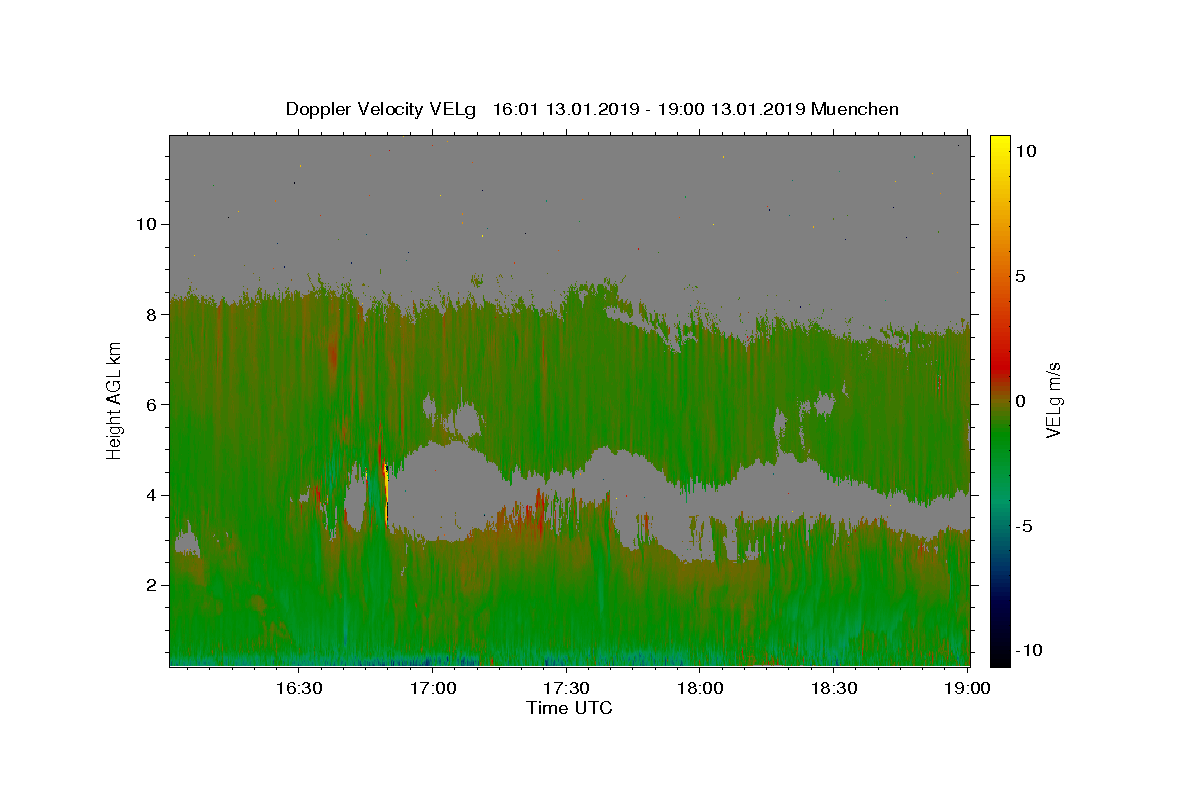This screenshot has width=1200, height=800.
Task: Click the yellow top of the colorbar
Action: click(x=1000, y=145)
